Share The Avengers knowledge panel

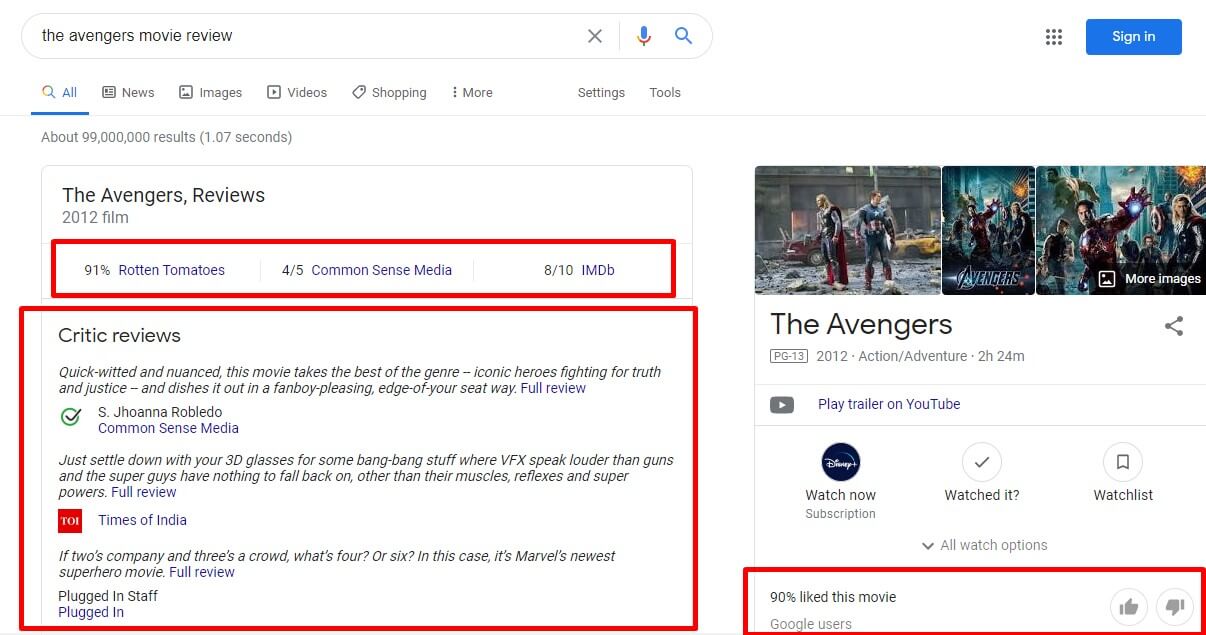click(x=1174, y=326)
